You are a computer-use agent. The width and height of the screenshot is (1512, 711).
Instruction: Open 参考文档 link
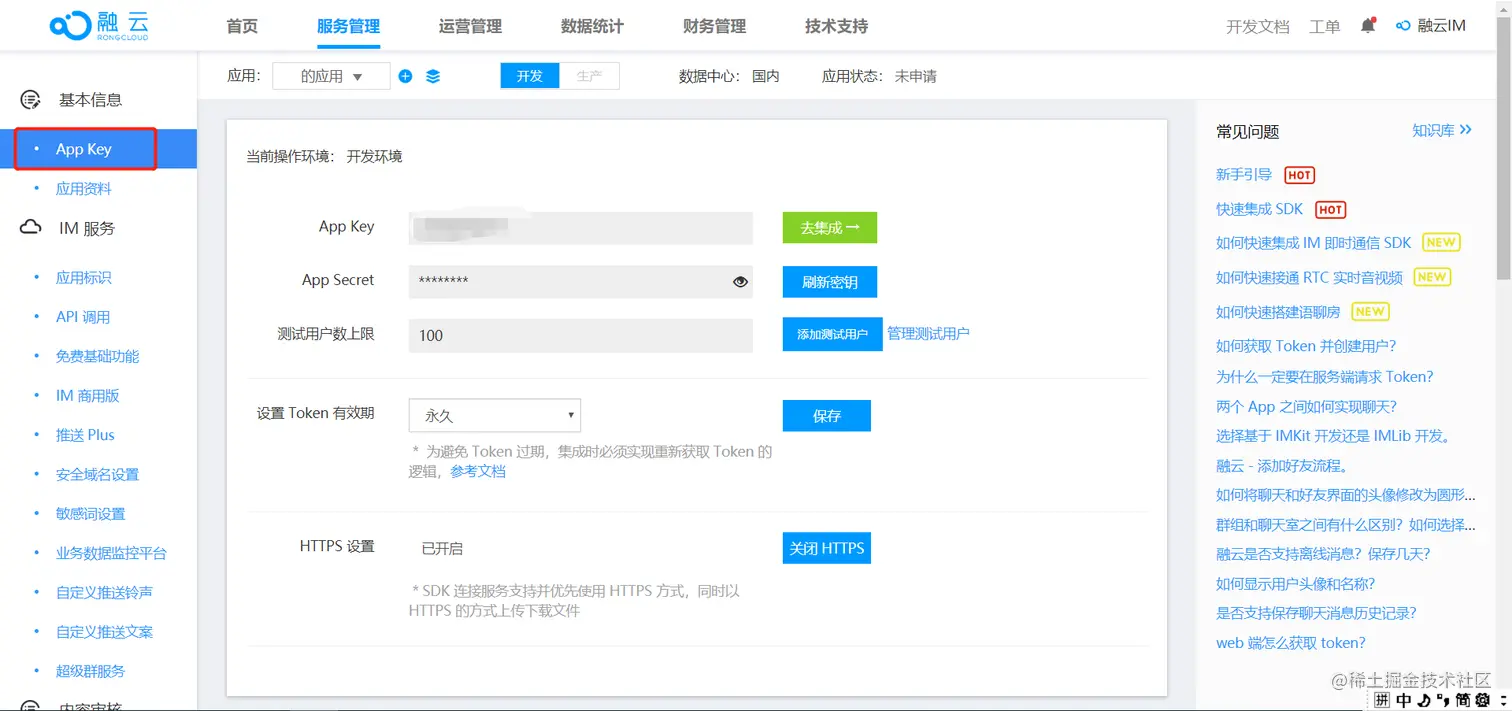478,471
